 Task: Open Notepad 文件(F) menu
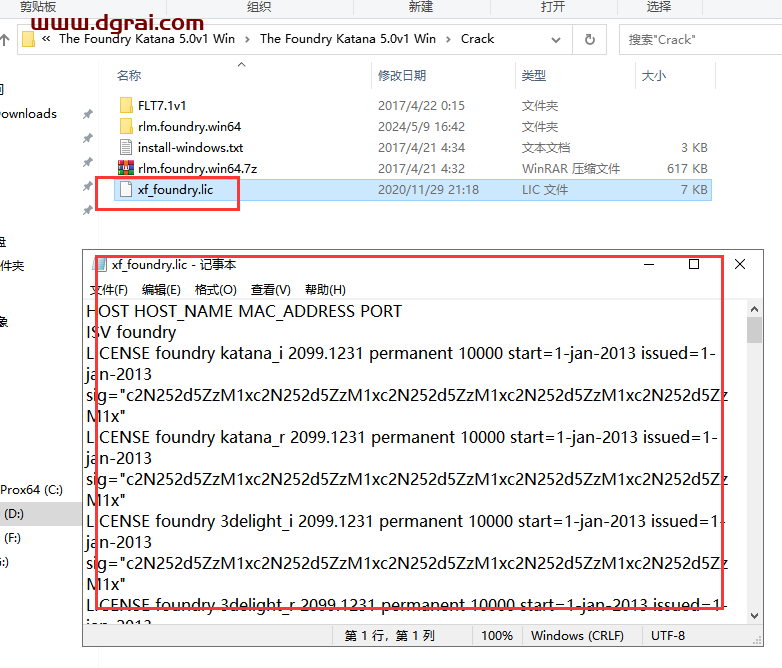[109, 290]
